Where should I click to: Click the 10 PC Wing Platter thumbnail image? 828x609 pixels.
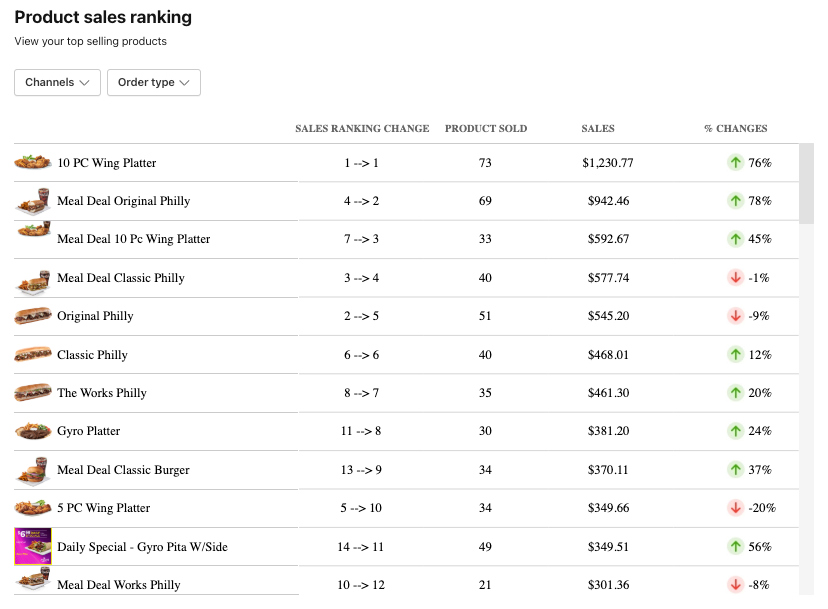pyautogui.click(x=33, y=162)
